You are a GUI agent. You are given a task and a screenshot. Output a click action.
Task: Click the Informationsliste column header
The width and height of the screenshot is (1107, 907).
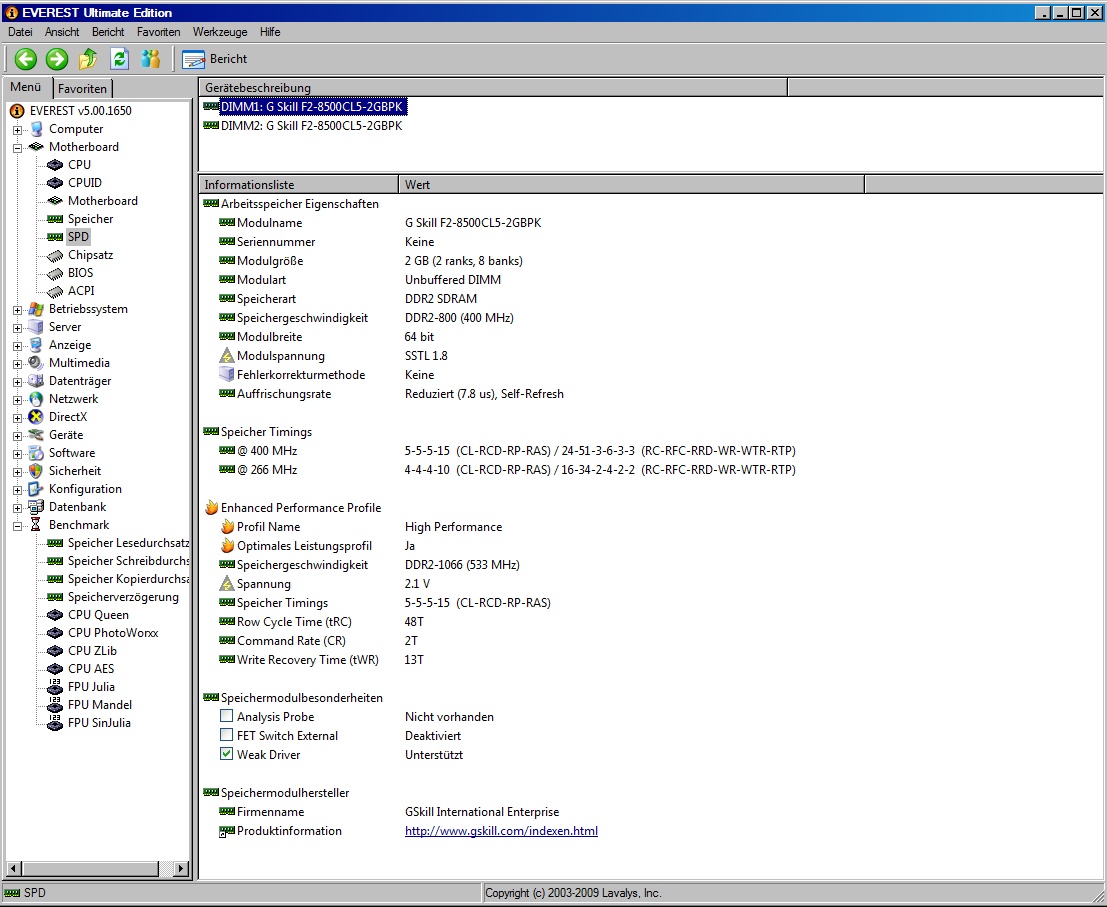(299, 184)
